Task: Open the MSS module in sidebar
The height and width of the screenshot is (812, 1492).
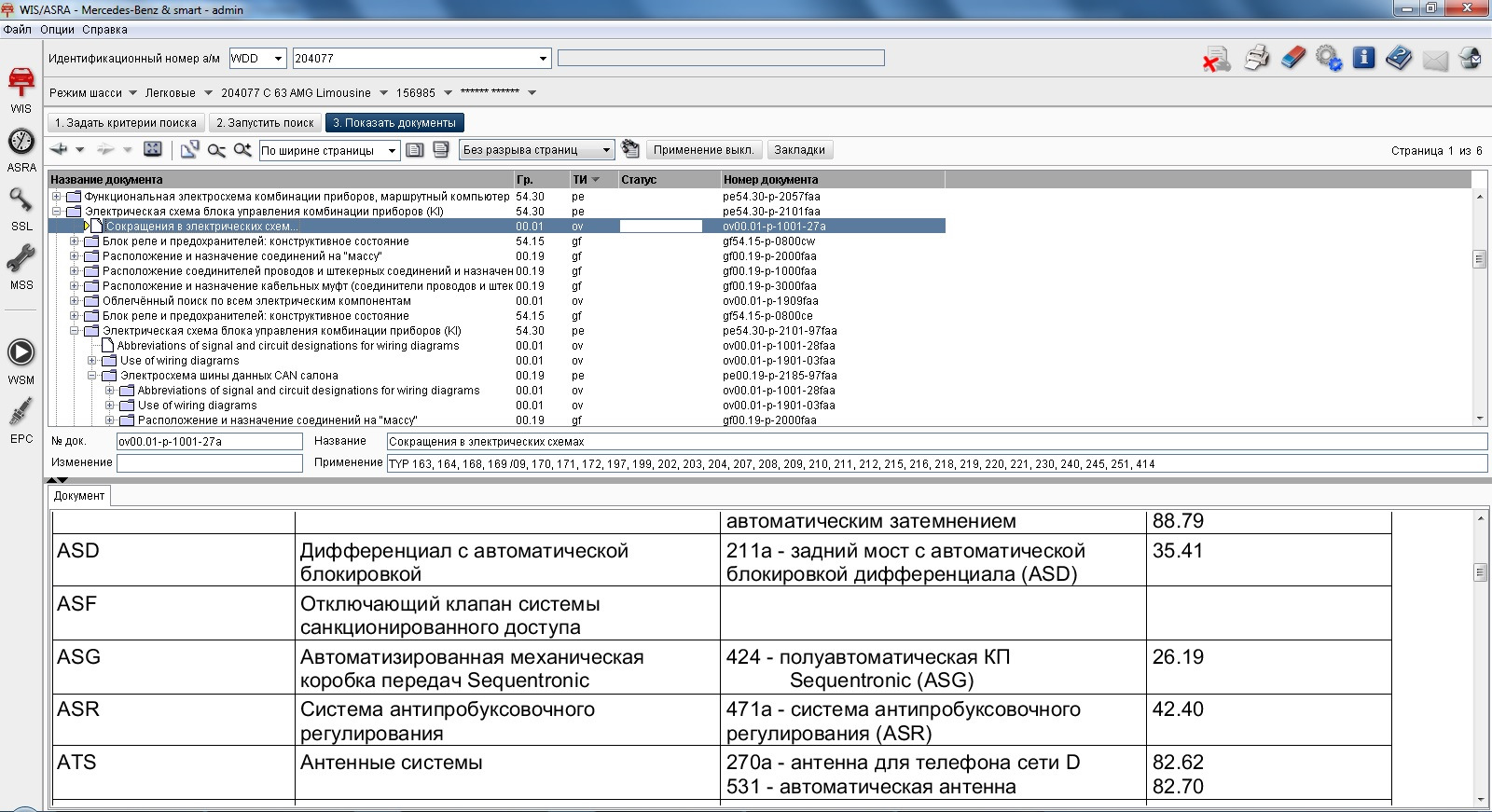Action: (21, 267)
